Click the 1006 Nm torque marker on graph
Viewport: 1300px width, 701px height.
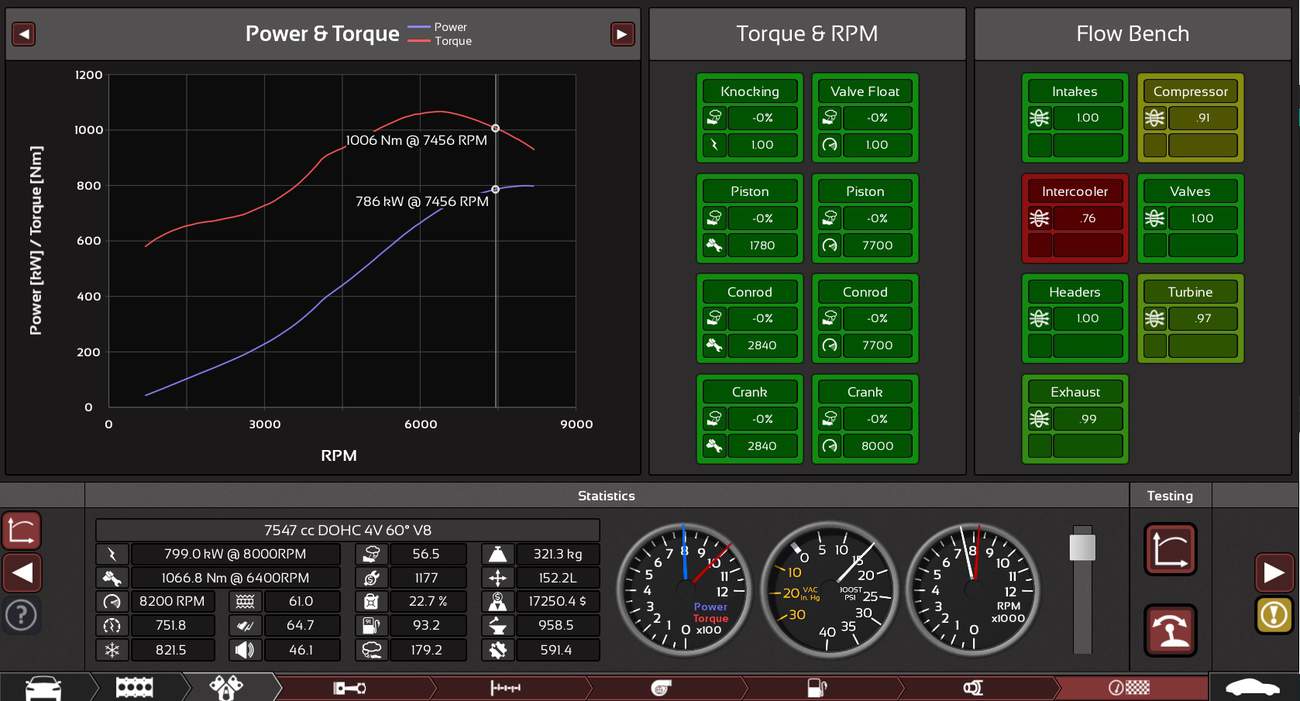click(495, 128)
